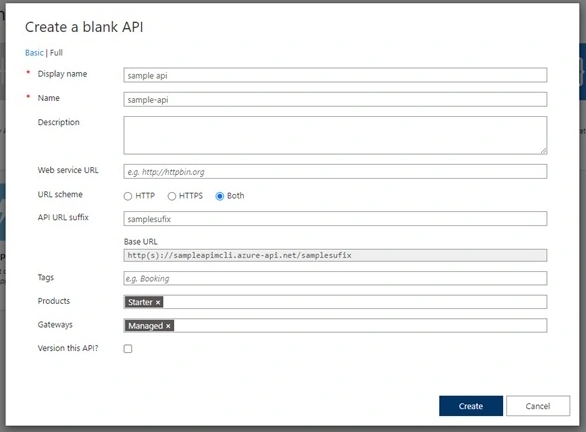Remove the Managed gateway tag
586x432 pixels.
pyautogui.click(x=169, y=326)
